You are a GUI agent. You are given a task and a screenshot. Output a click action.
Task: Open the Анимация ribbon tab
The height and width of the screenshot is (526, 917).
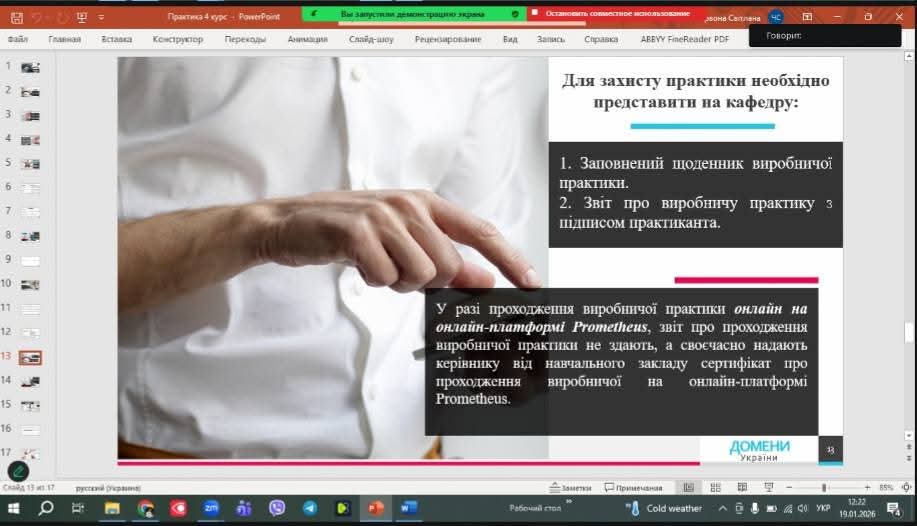(307, 39)
